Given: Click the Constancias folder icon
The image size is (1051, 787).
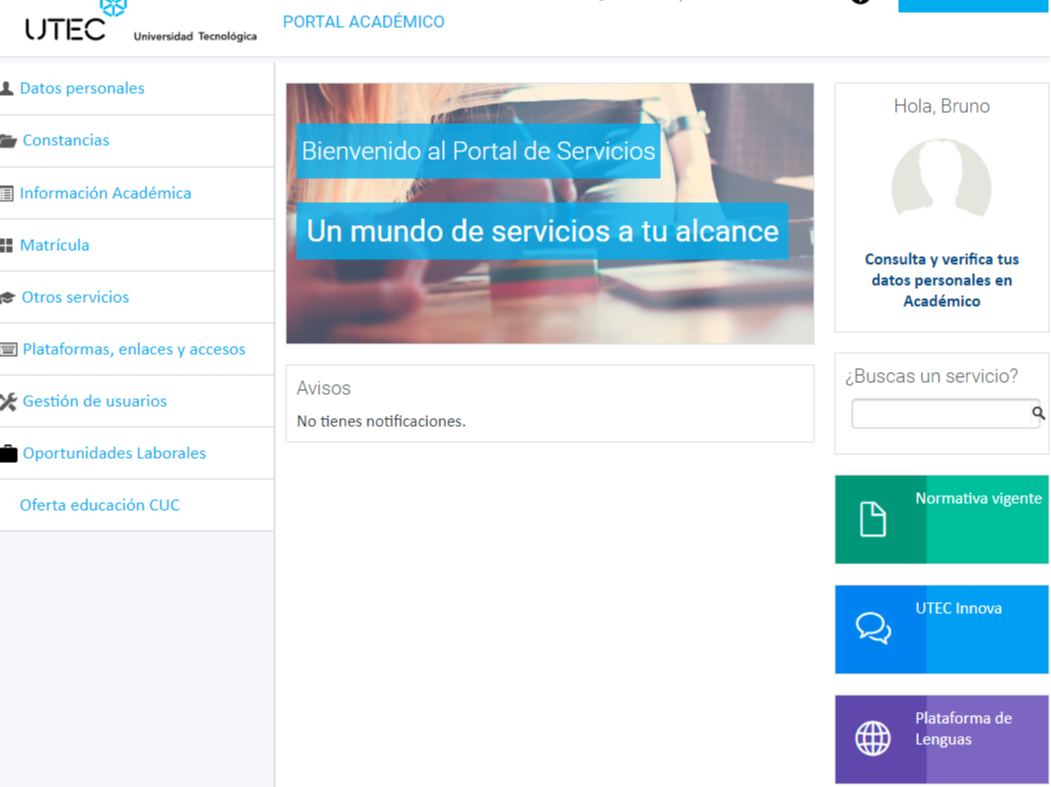Looking at the screenshot, I should [9, 140].
